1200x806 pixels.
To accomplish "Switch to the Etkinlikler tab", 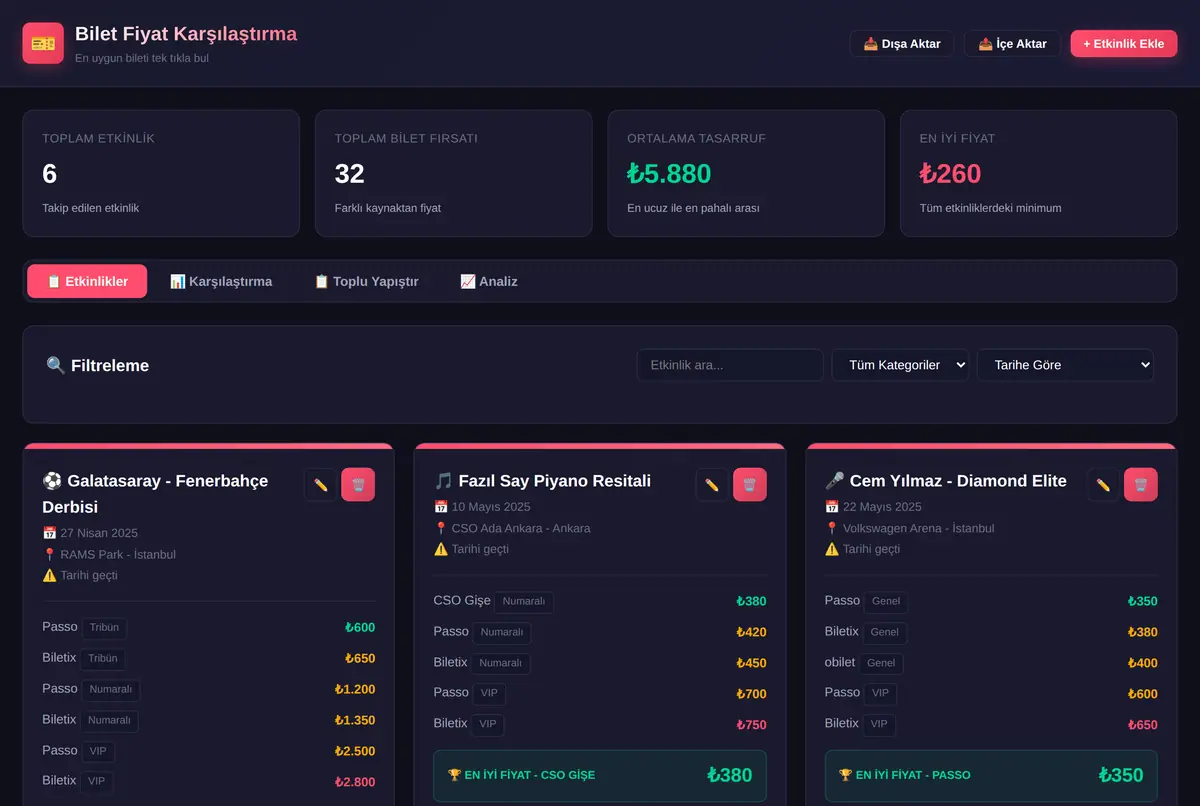I will (x=87, y=281).
